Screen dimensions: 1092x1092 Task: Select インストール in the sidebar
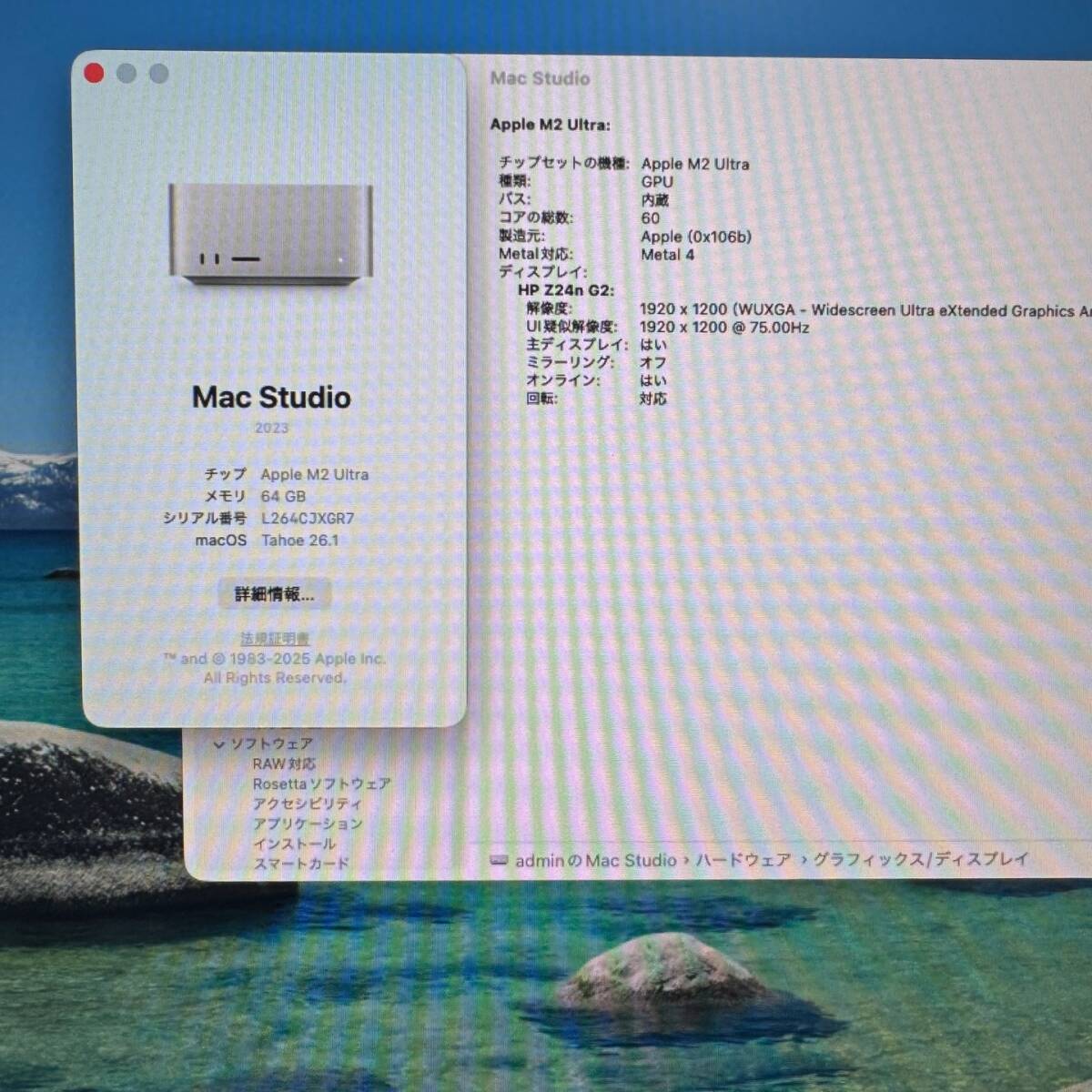294,844
